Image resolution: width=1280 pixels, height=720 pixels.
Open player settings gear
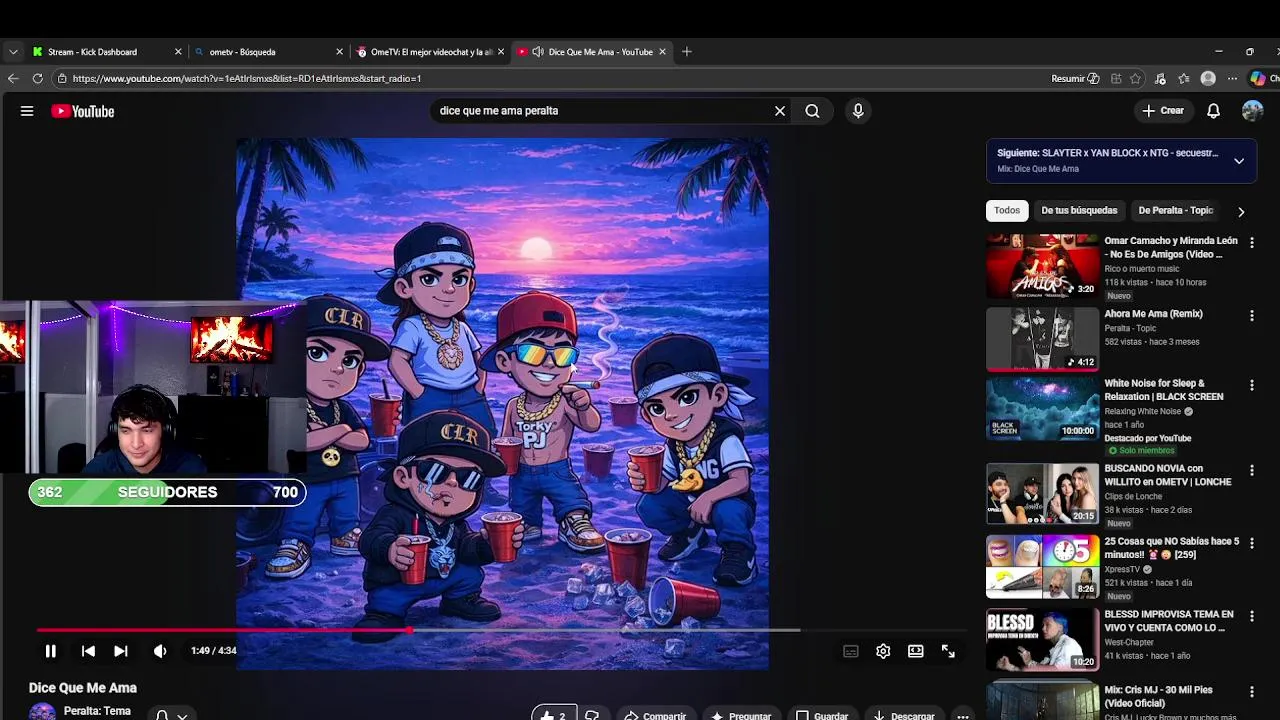[x=883, y=651]
